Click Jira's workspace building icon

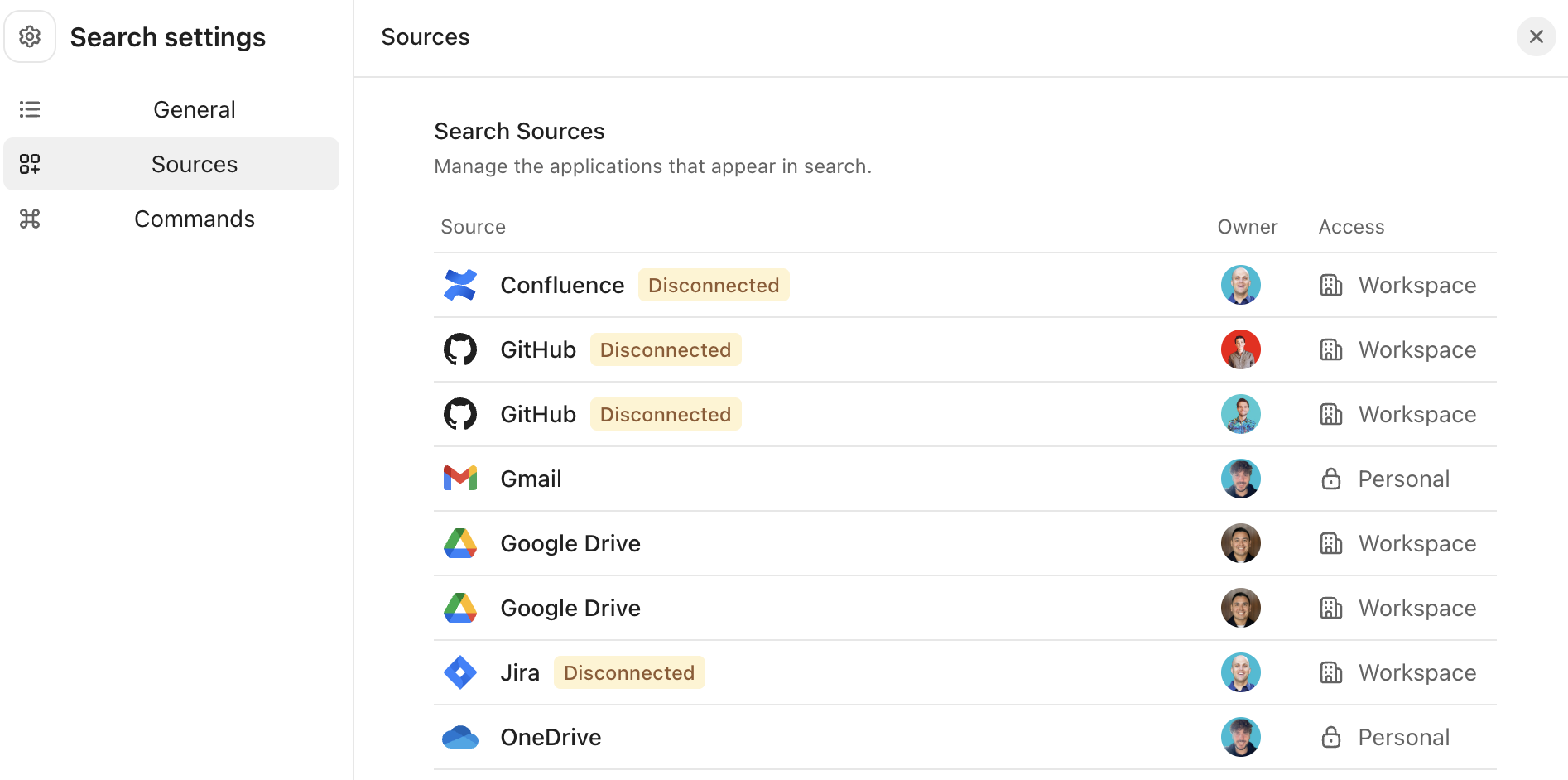pyautogui.click(x=1331, y=672)
